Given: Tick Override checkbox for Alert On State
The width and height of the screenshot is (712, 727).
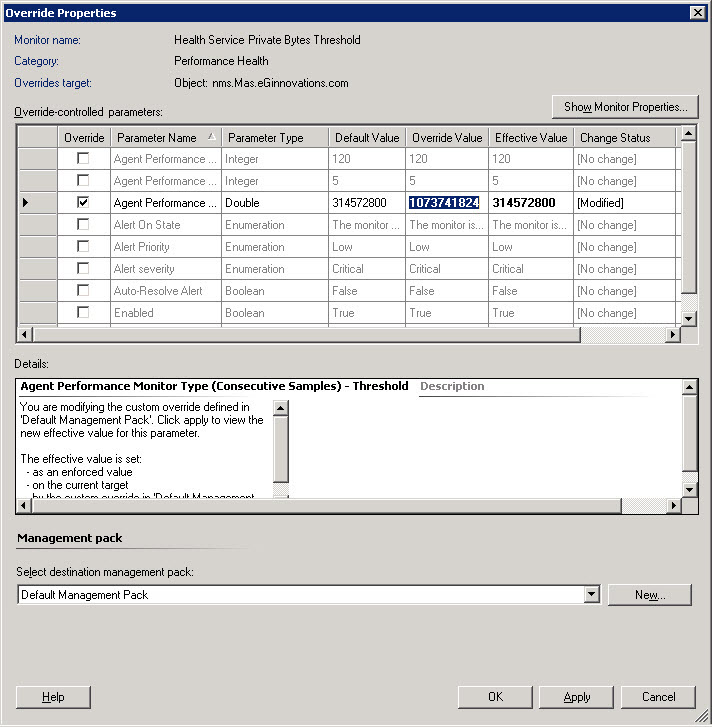Looking at the screenshot, I should pyautogui.click(x=83, y=224).
